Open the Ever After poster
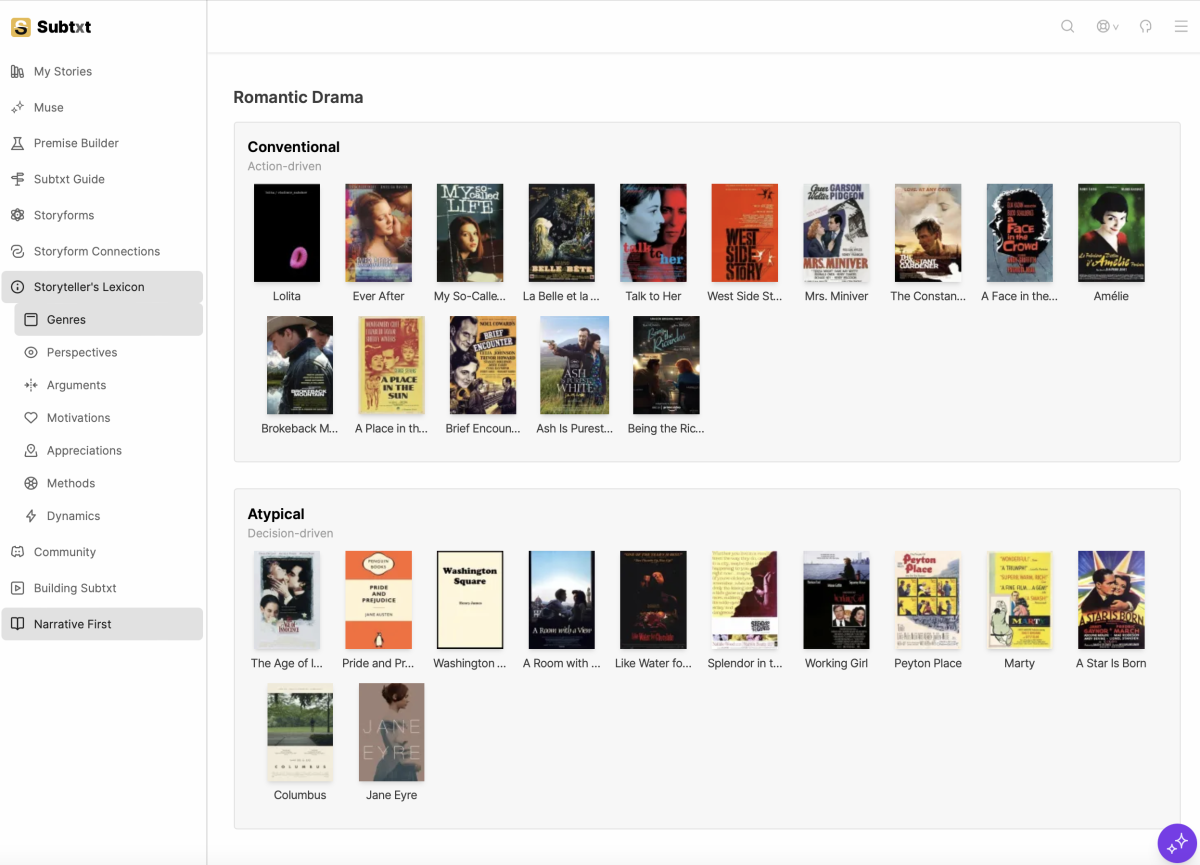The image size is (1200, 865). [x=378, y=233]
